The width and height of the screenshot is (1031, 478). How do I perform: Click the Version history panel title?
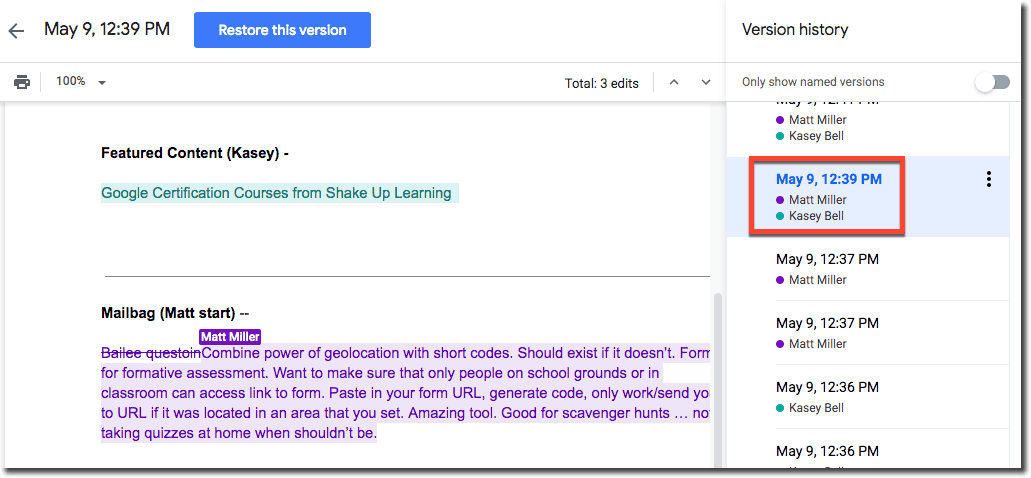(795, 30)
